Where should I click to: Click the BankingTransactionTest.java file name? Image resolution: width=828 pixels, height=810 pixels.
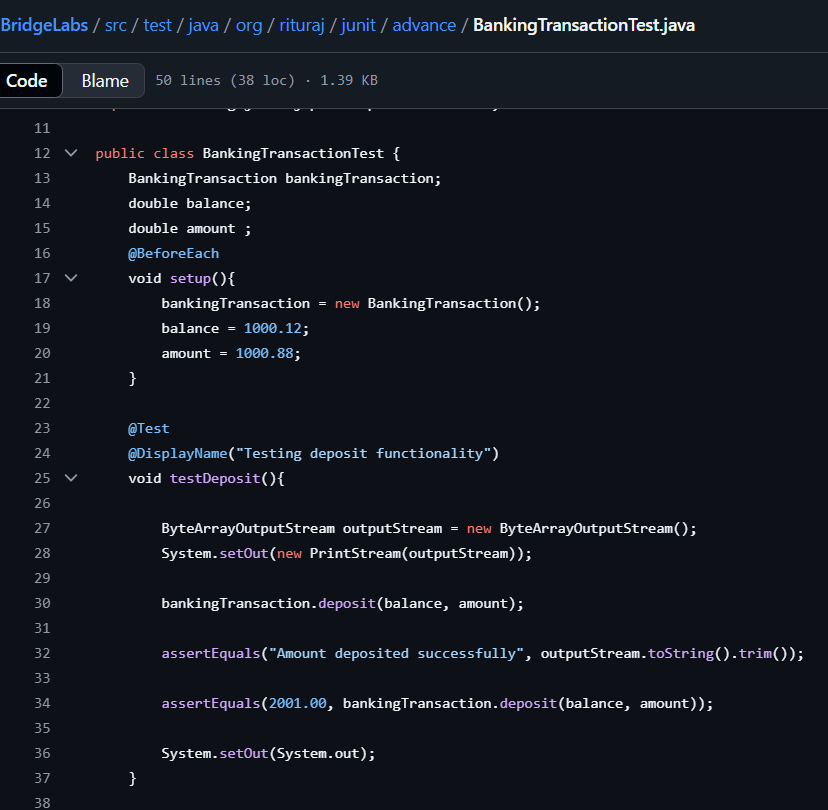tap(584, 25)
